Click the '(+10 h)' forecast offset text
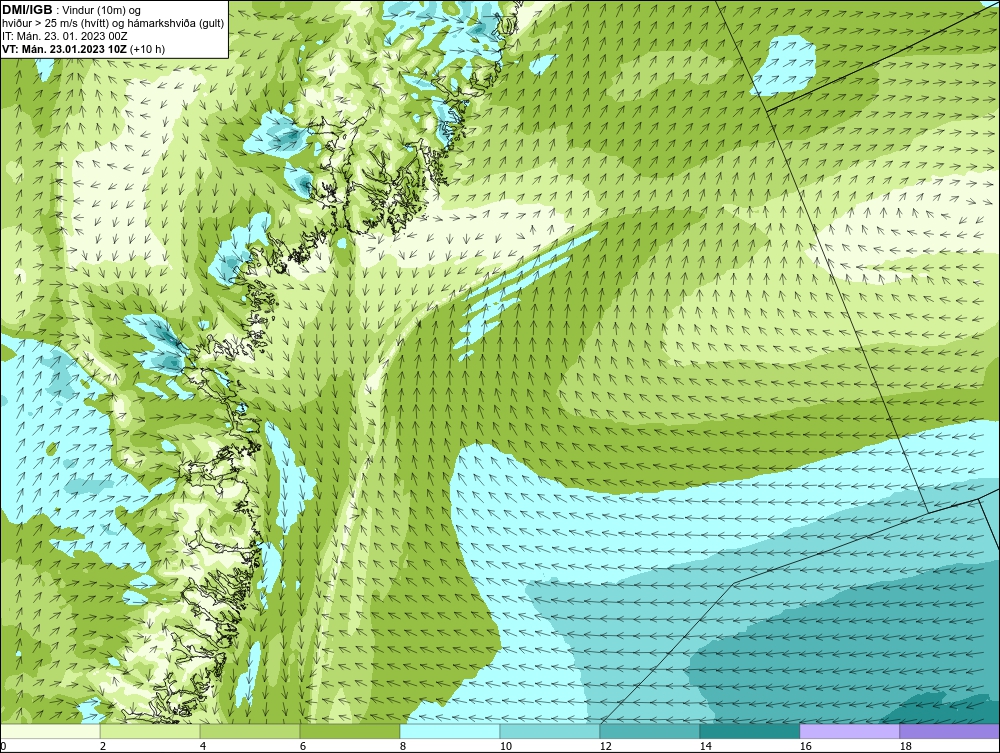 [147, 49]
